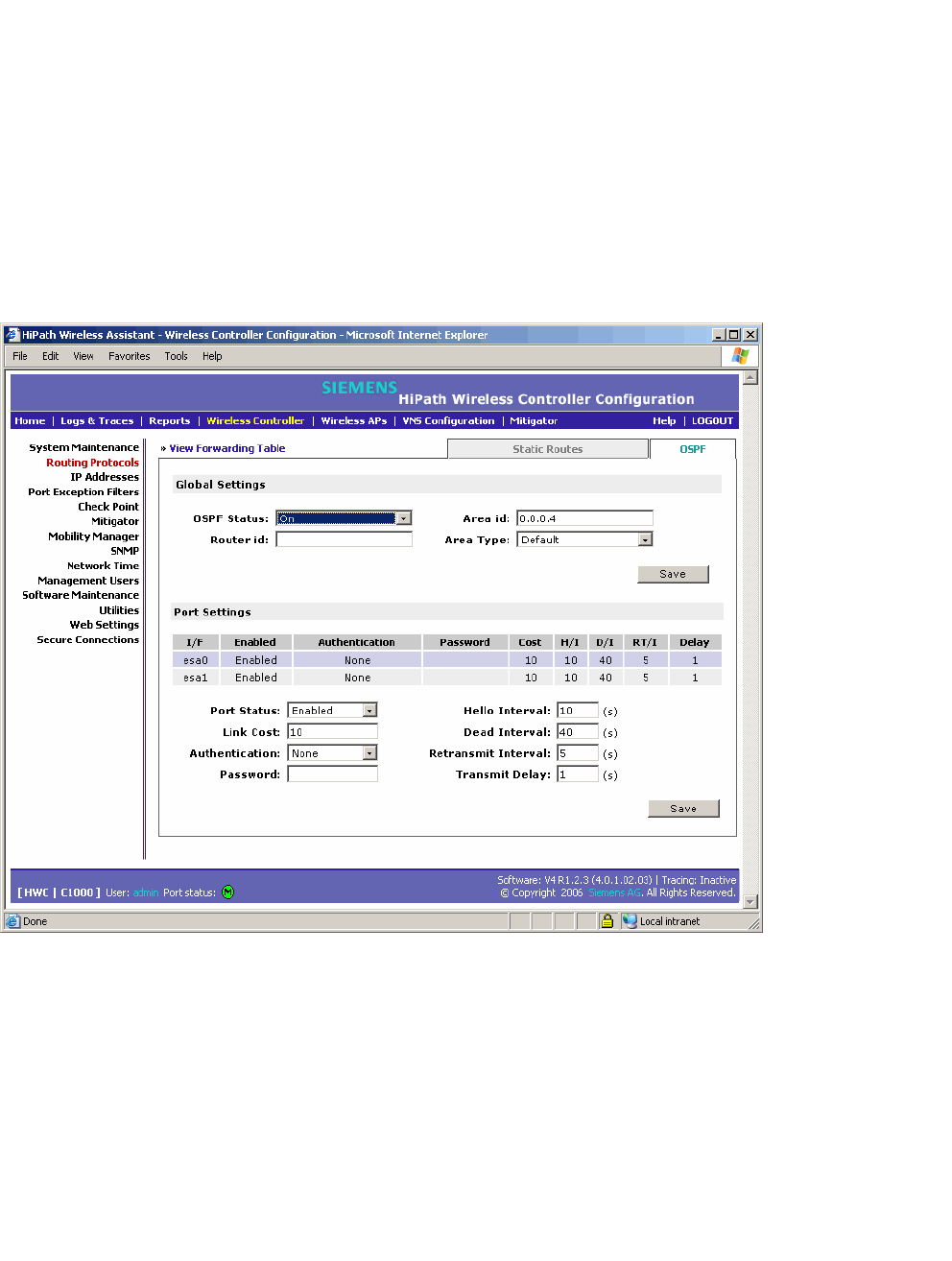Click the Transmit Delay field

578,774
